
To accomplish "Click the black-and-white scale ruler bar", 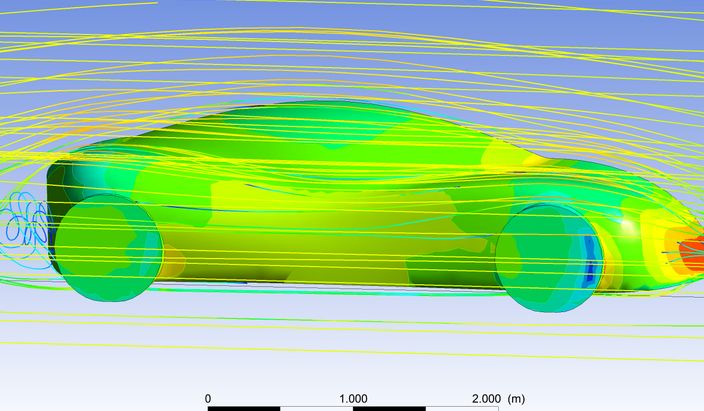I will [353, 408].
